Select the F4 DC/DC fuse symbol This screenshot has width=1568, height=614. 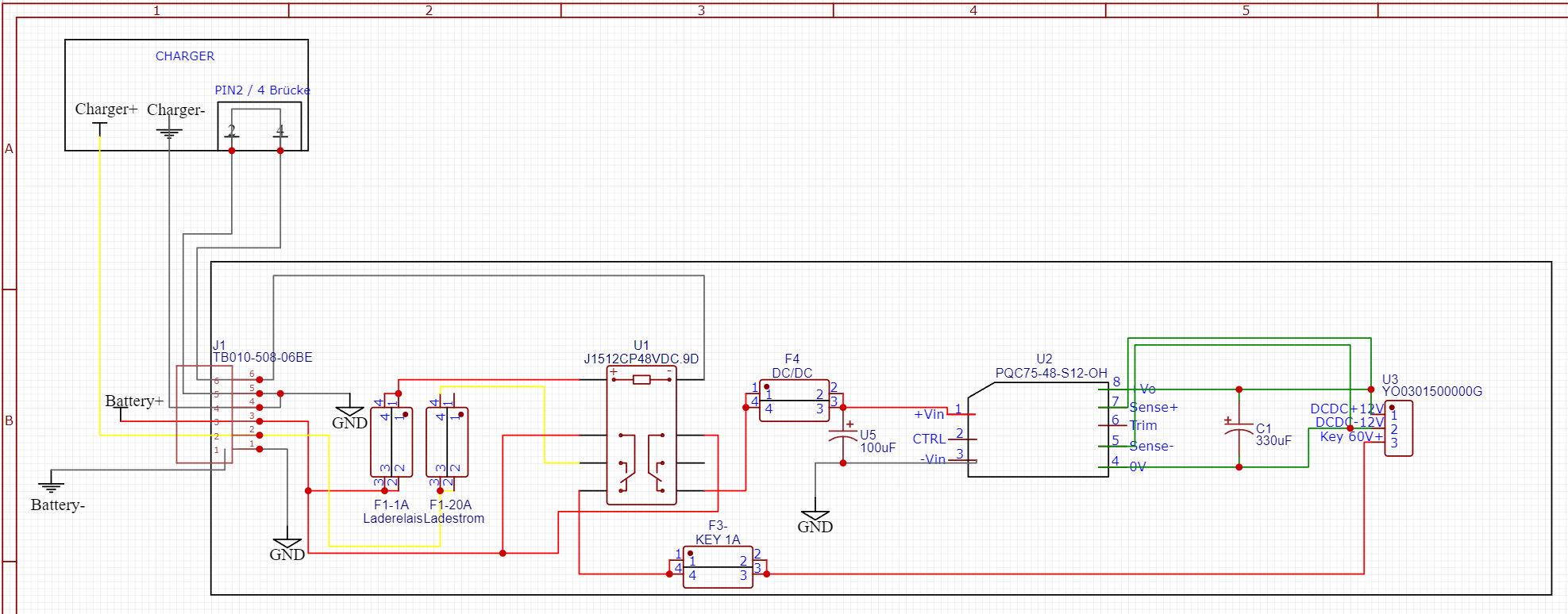point(794,401)
